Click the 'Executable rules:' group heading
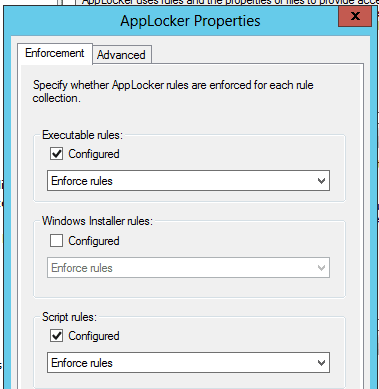The width and height of the screenshot is (379, 389). point(82,135)
